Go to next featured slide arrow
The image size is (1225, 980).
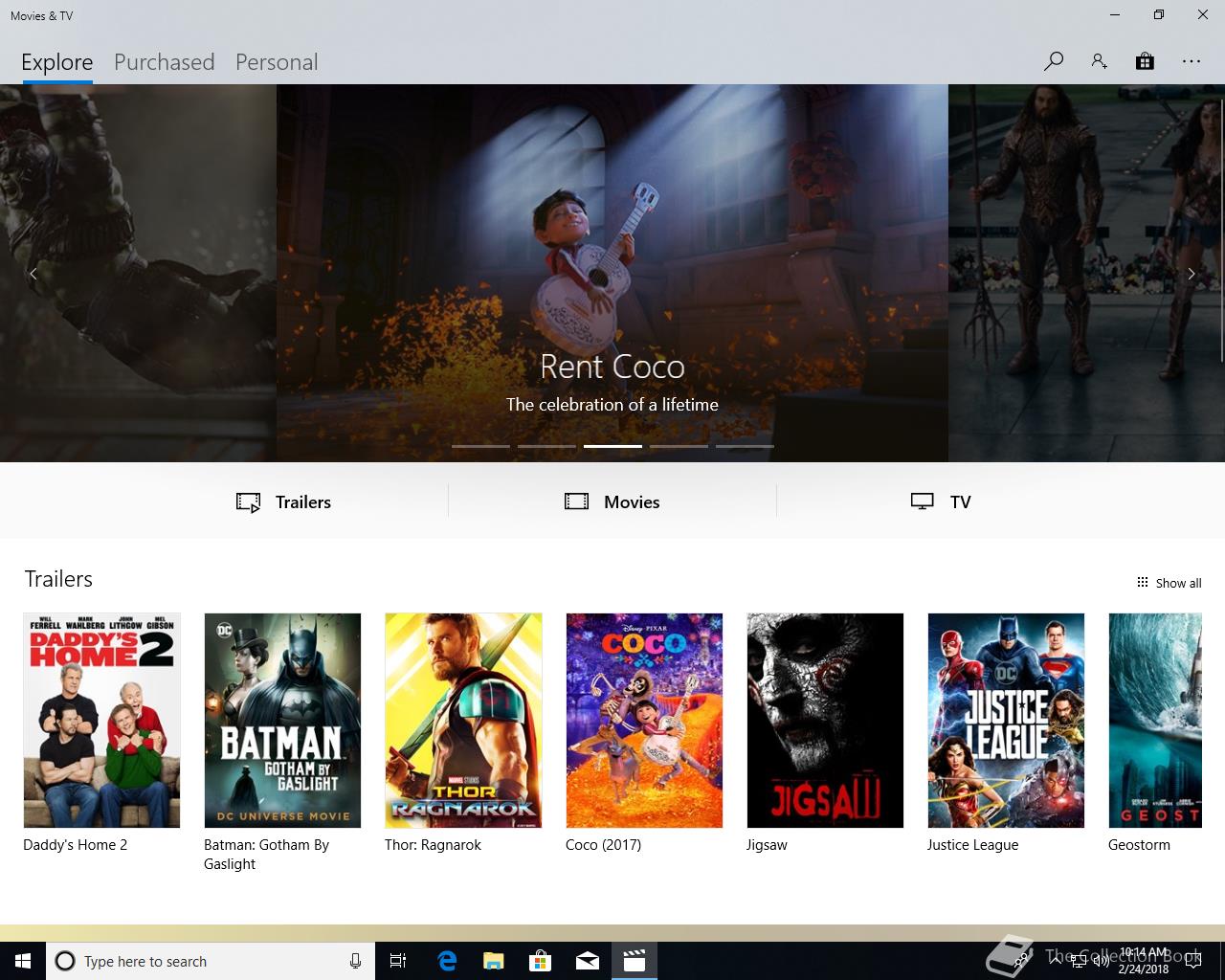point(1191,274)
